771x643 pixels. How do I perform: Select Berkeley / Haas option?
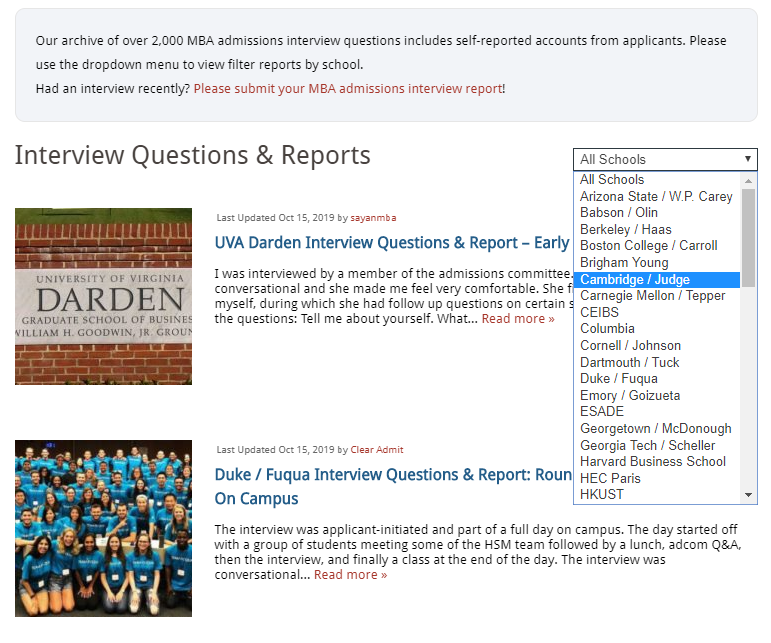pyautogui.click(x=657, y=229)
